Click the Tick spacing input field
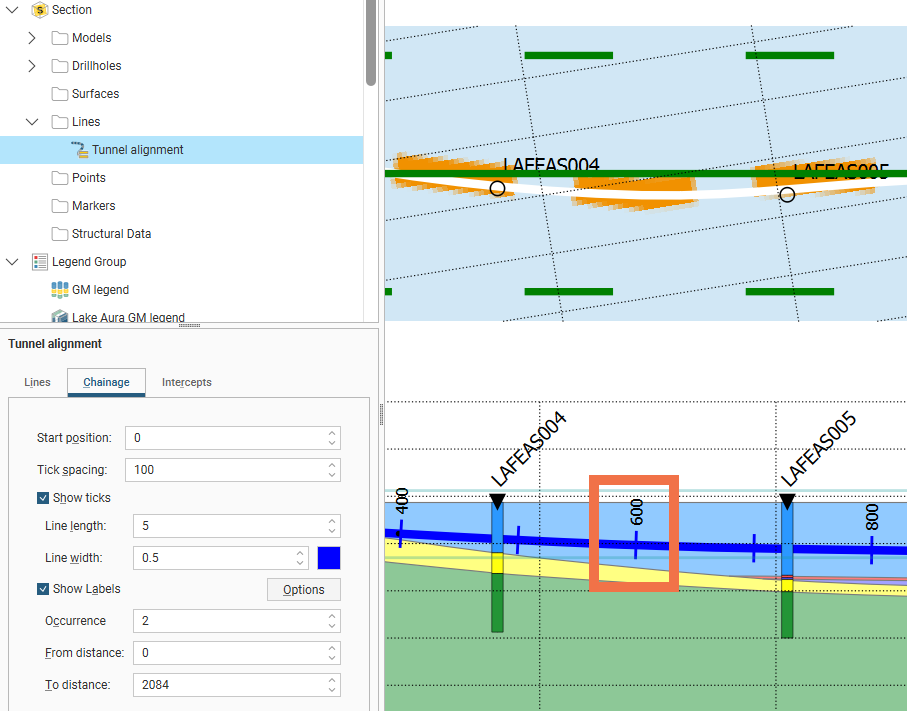The image size is (907, 711). point(225,470)
